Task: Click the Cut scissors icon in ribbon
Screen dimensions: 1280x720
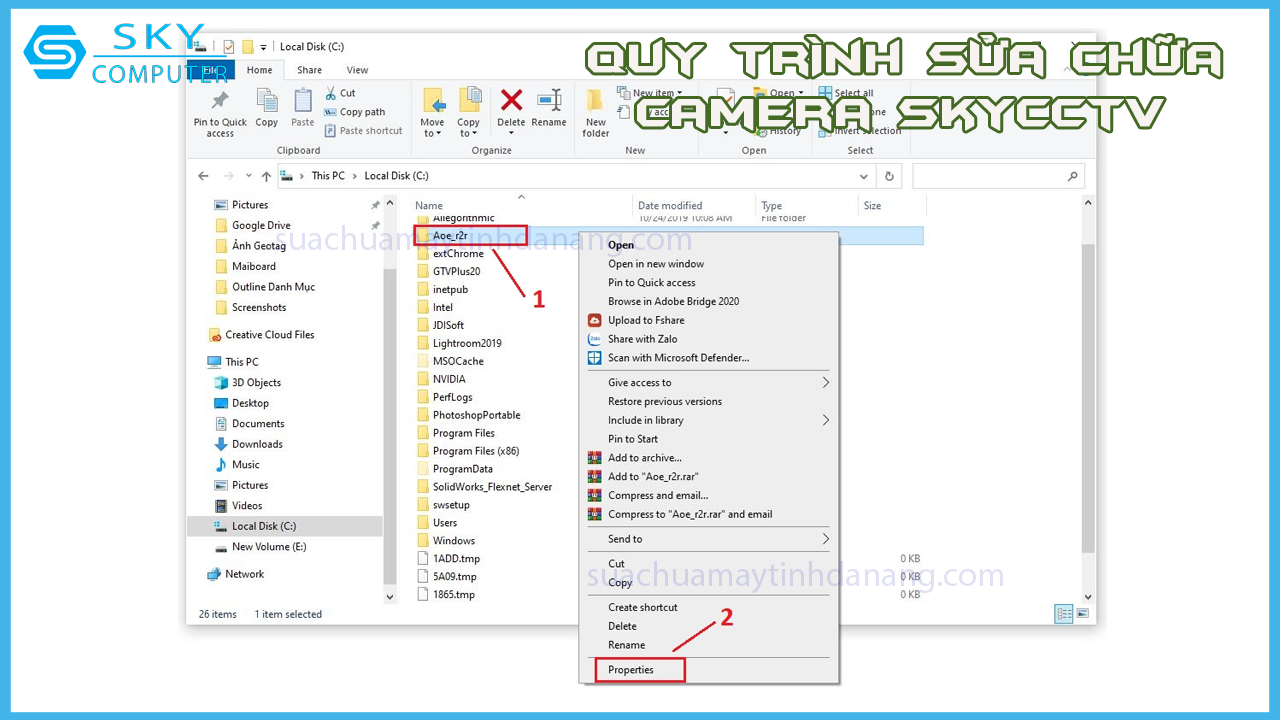Action: tap(332, 93)
